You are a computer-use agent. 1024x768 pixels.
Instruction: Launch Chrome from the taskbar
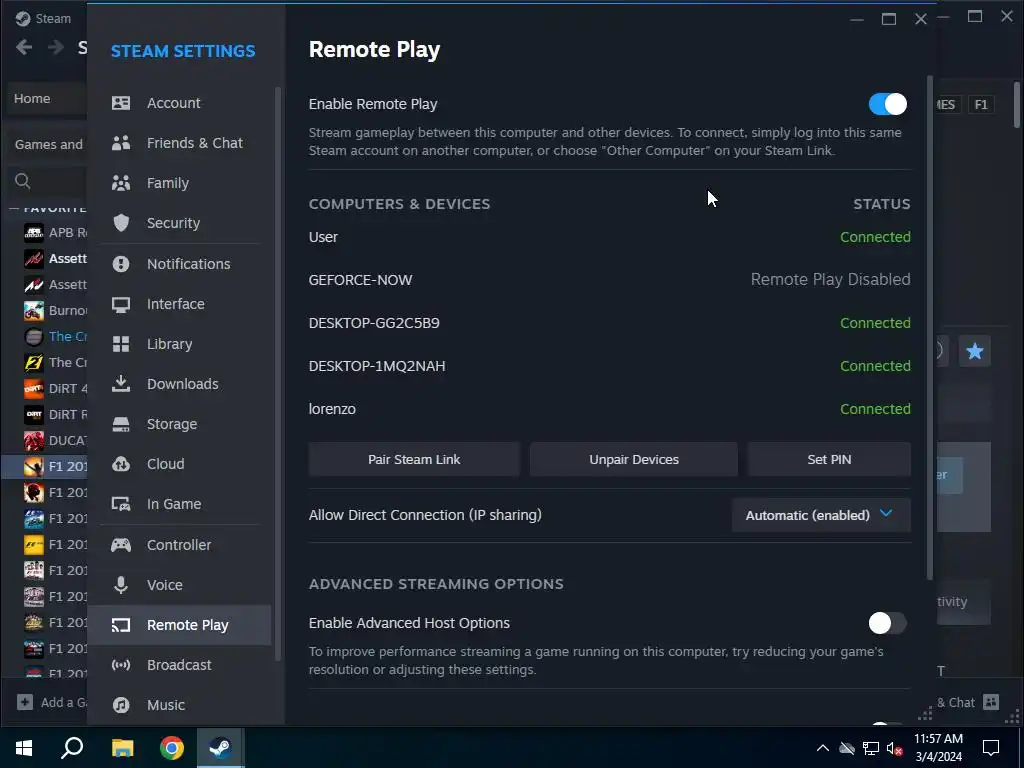point(172,747)
